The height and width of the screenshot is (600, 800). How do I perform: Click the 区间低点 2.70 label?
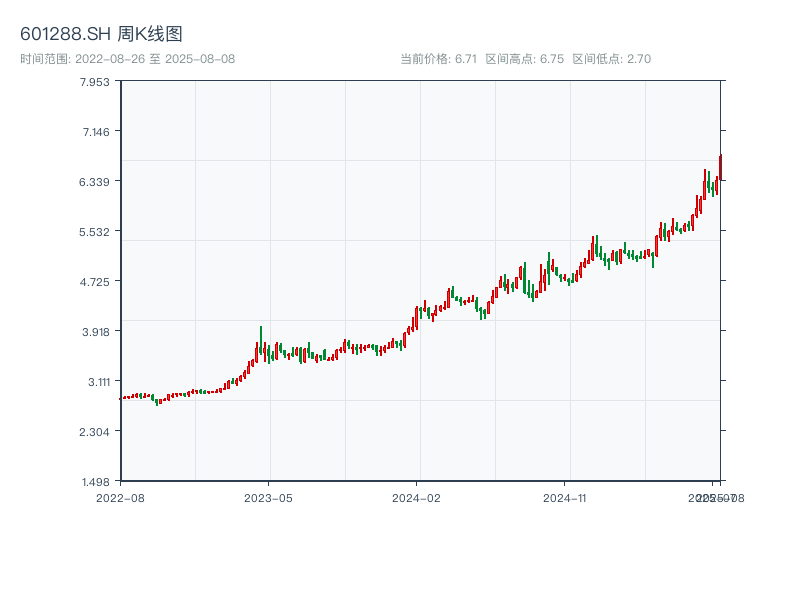(x=611, y=59)
